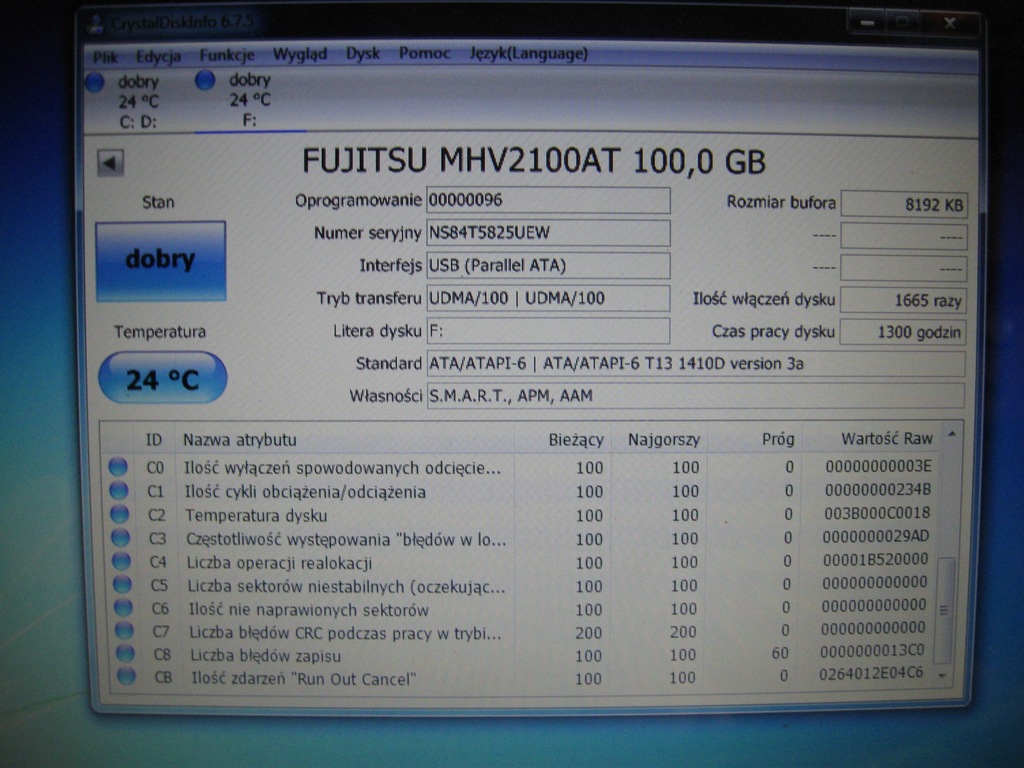This screenshot has height=768, width=1024.
Task: Click current value 200 in the C7 row
Action: point(588,632)
